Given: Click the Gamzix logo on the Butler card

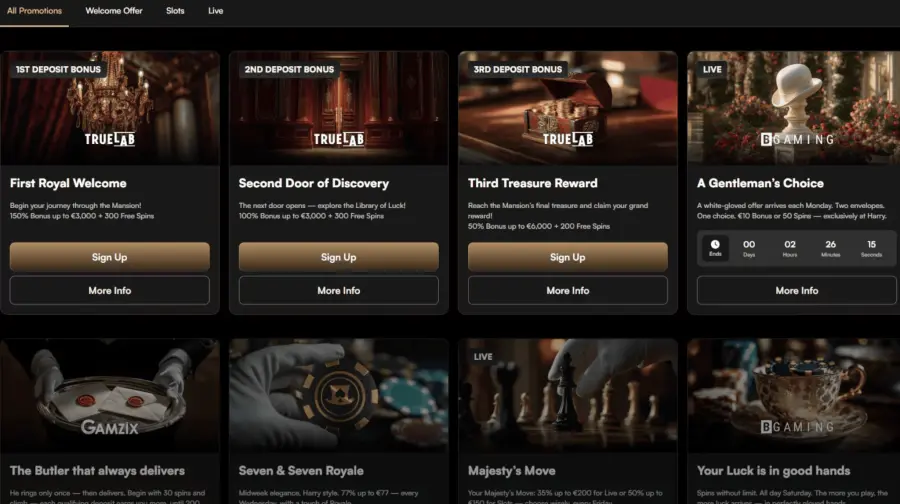Looking at the screenshot, I should click(x=110, y=427).
